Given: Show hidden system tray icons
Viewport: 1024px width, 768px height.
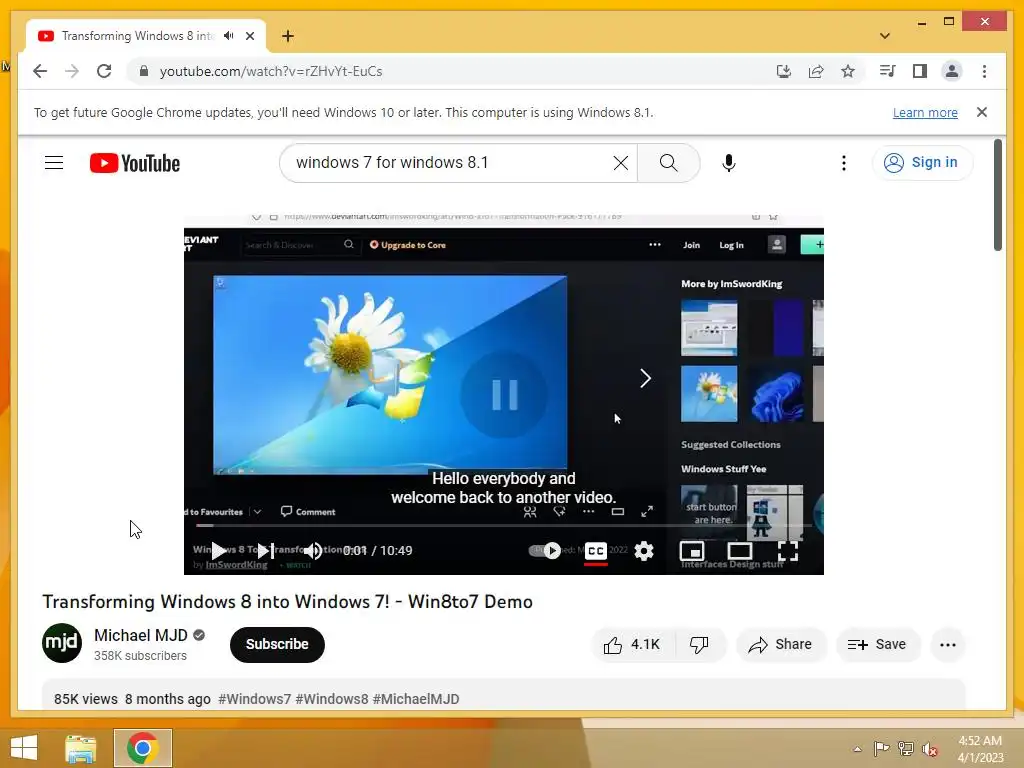Looking at the screenshot, I should (x=857, y=749).
